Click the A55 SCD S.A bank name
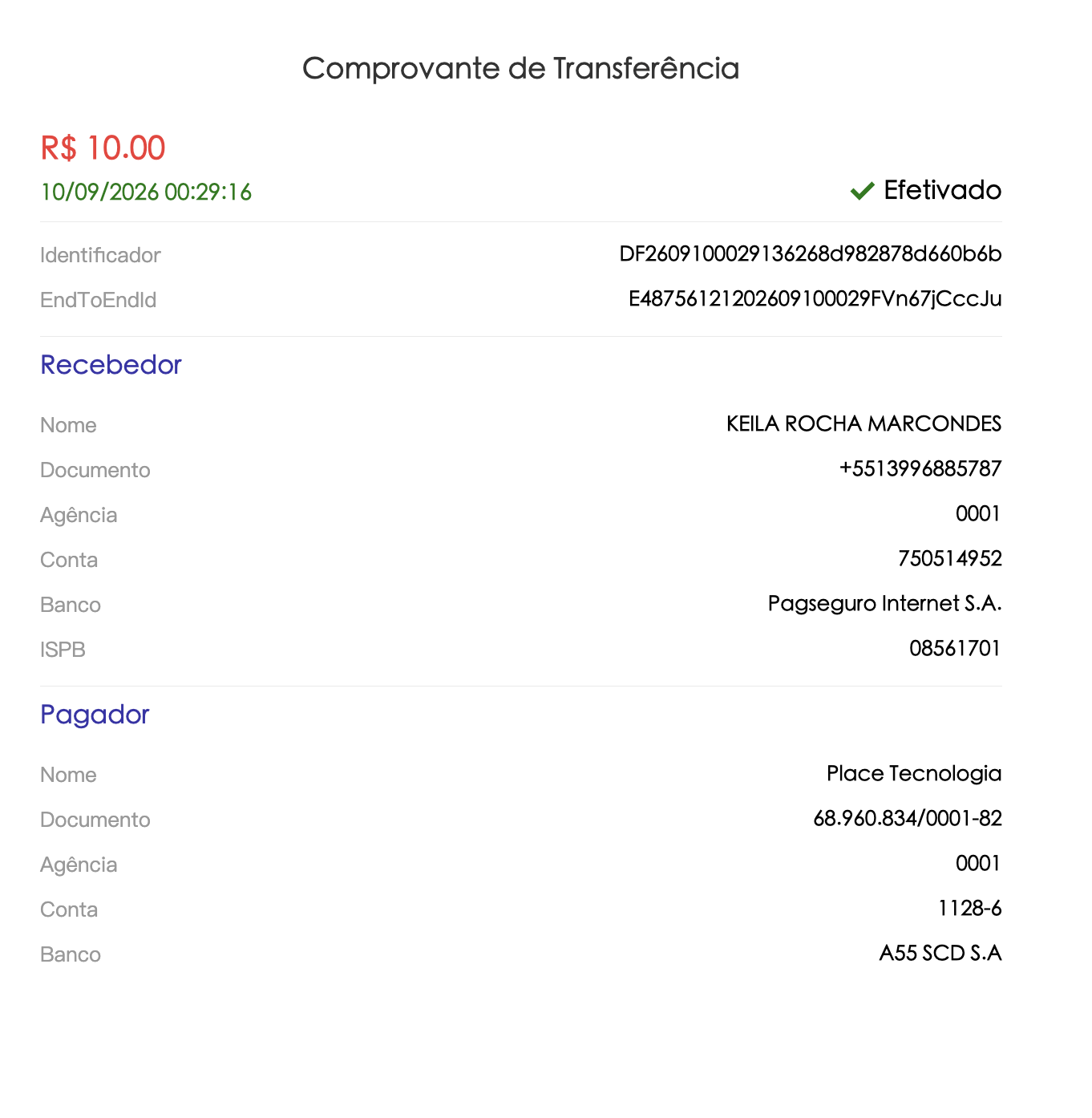The image size is (1092, 1118). [940, 953]
